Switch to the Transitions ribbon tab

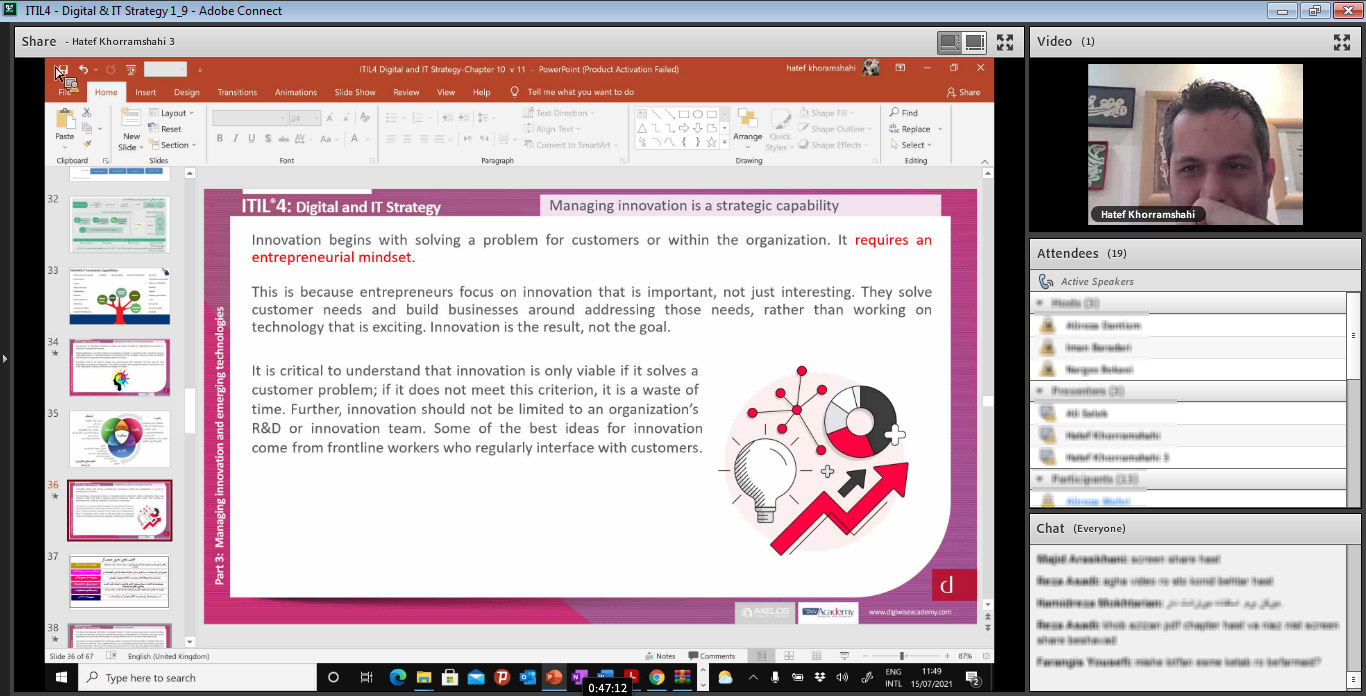pyautogui.click(x=237, y=92)
